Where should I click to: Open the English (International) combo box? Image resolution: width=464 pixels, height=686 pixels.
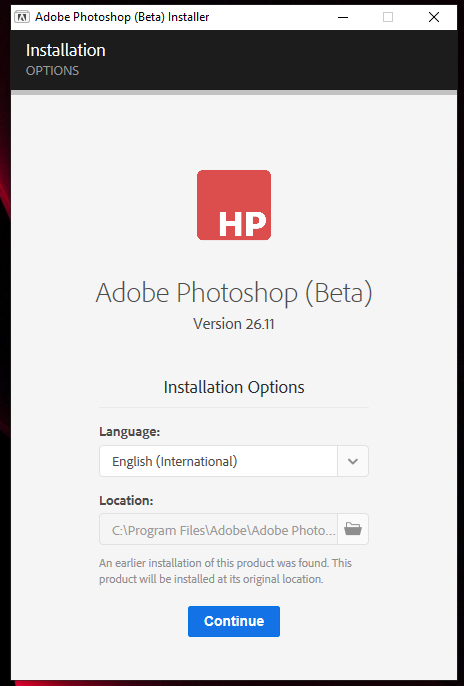click(x=234, y=461)
